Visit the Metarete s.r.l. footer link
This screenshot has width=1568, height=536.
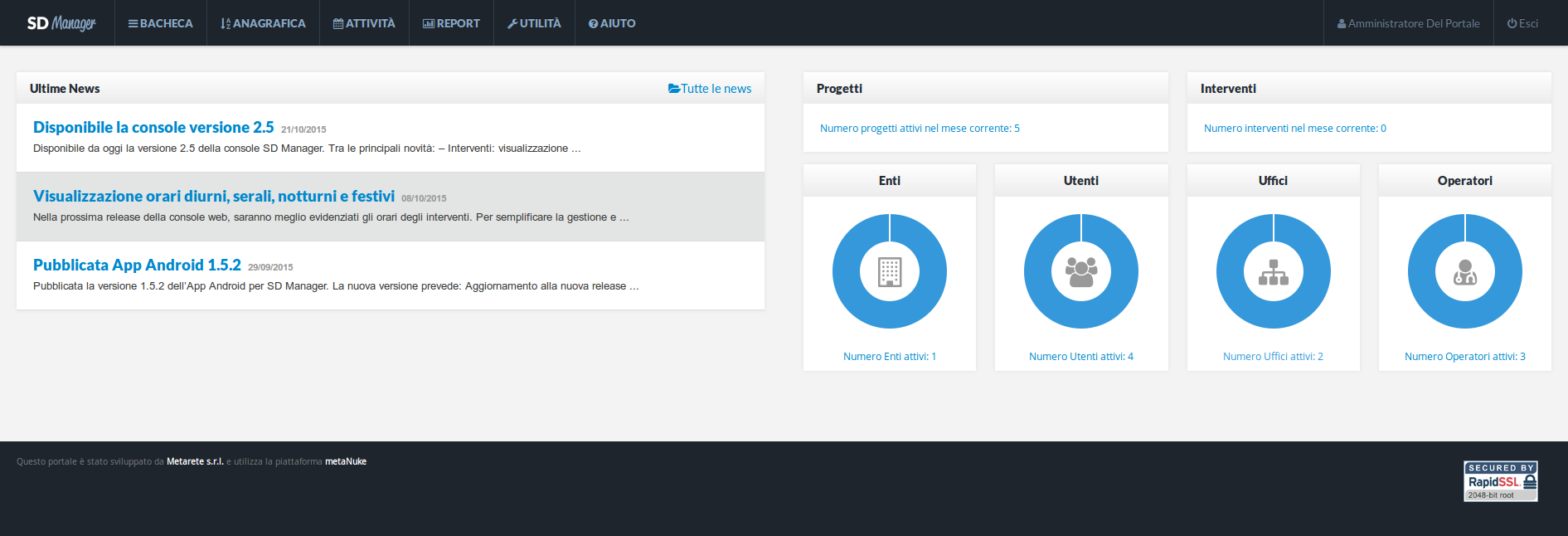click(195, 461)
